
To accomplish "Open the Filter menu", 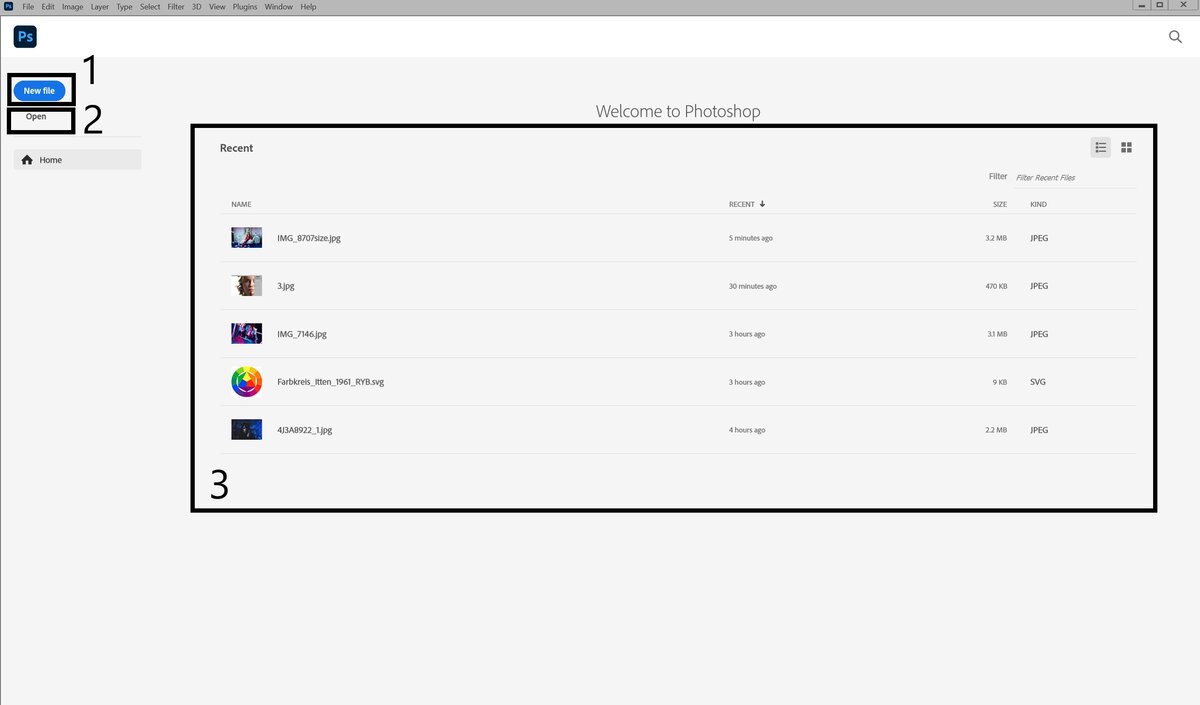I will pyautogui.click(x=176, y=7).
